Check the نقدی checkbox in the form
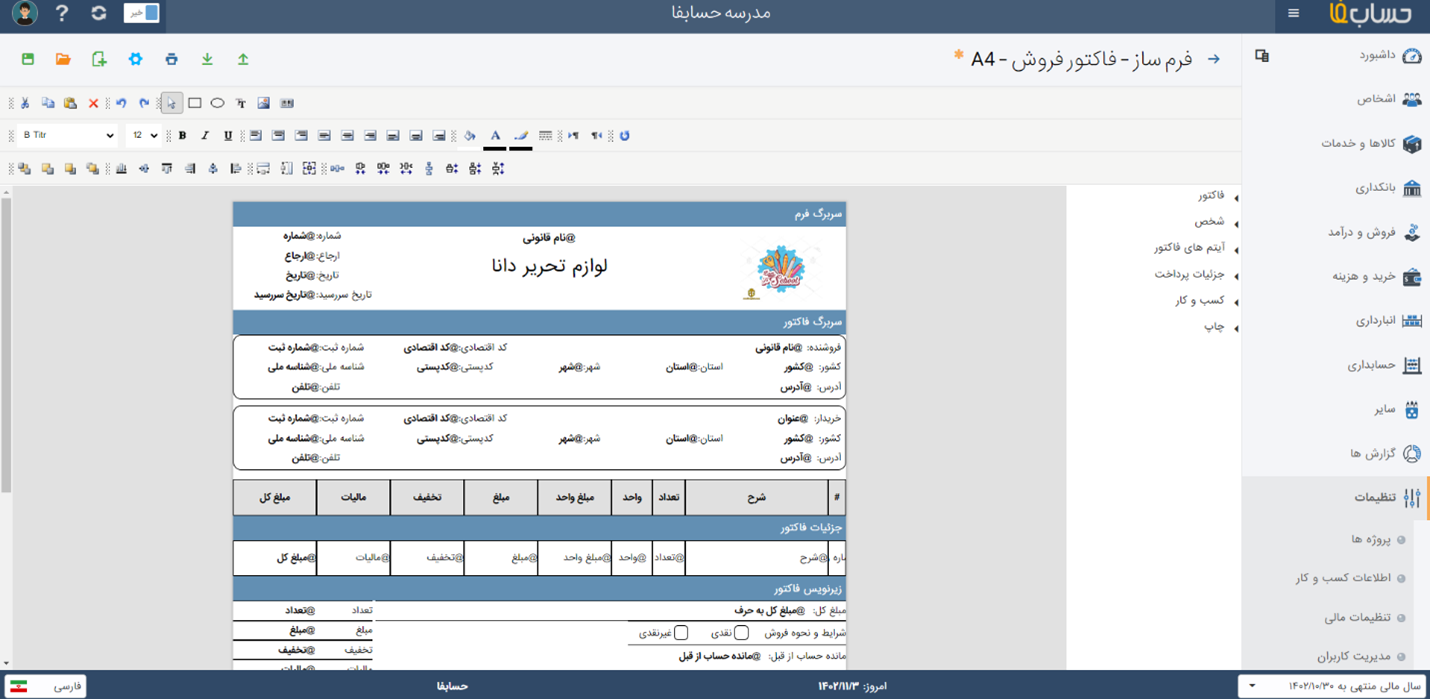Viewport: 1430px width, 699px height. pos(741,633)
